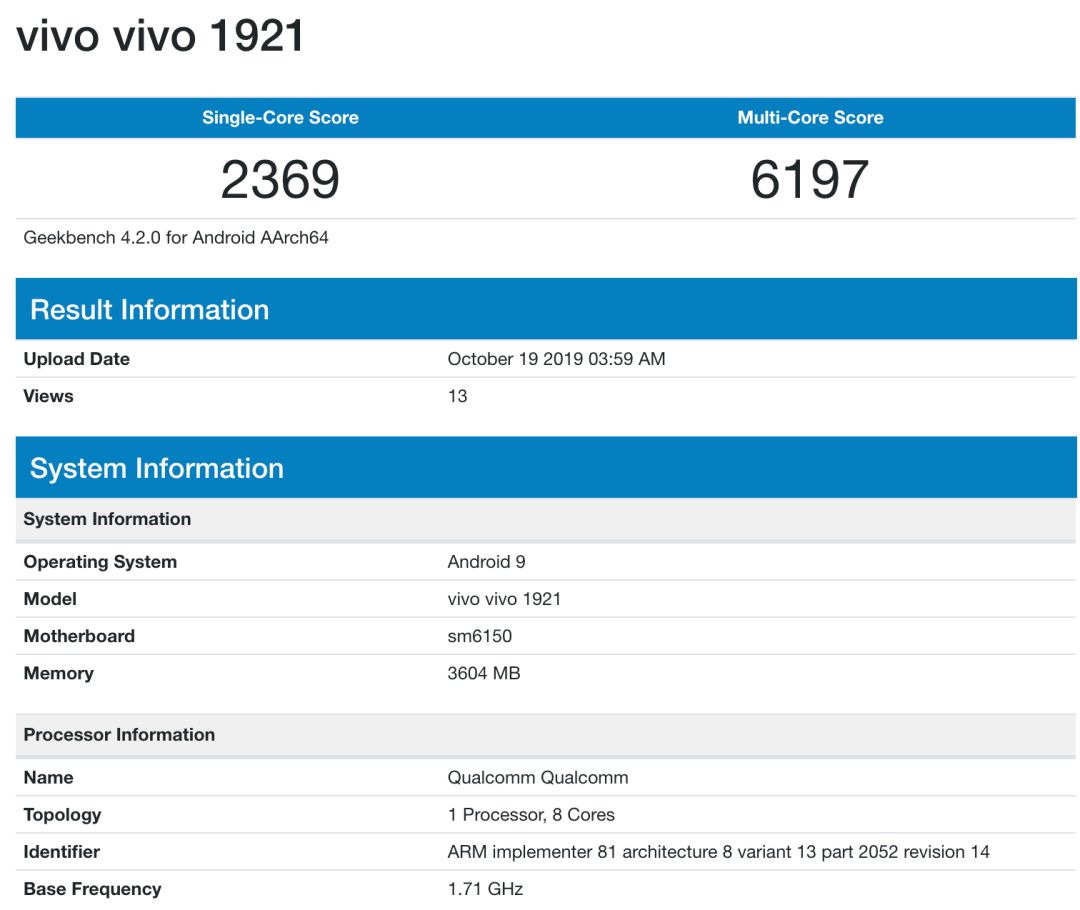Click the Geekbench 4.2.0 for Android AArch64 text
The image size is (1080, 910).
click(176, 238)
